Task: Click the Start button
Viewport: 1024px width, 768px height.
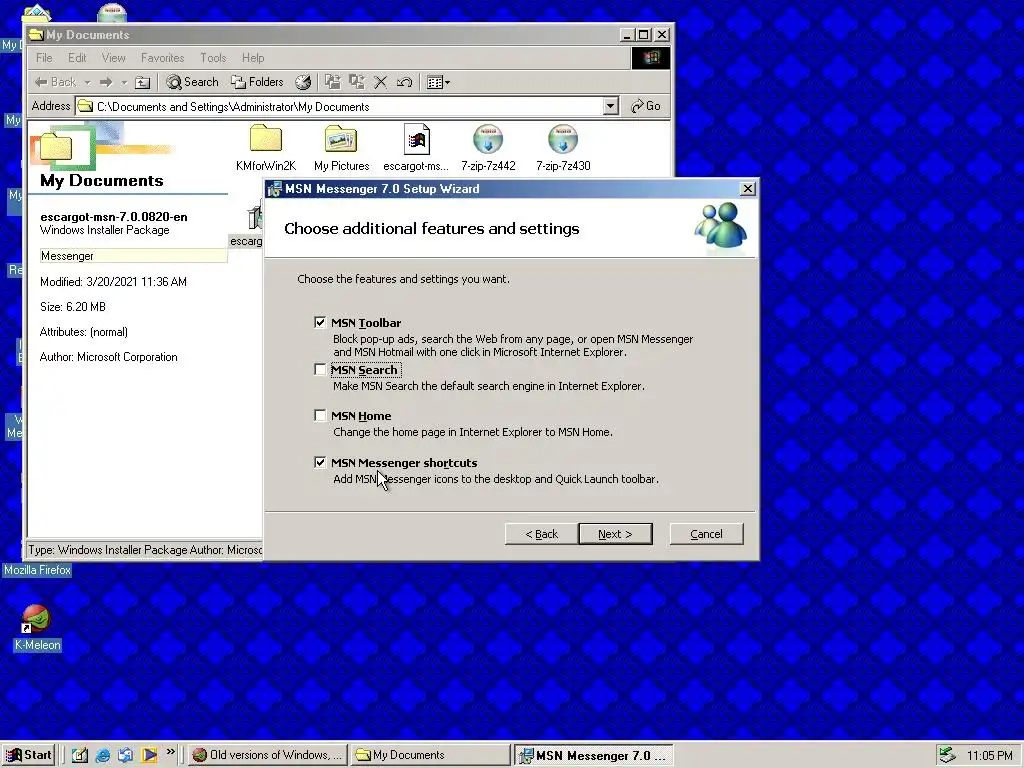Action: click(x=28, y=755)
